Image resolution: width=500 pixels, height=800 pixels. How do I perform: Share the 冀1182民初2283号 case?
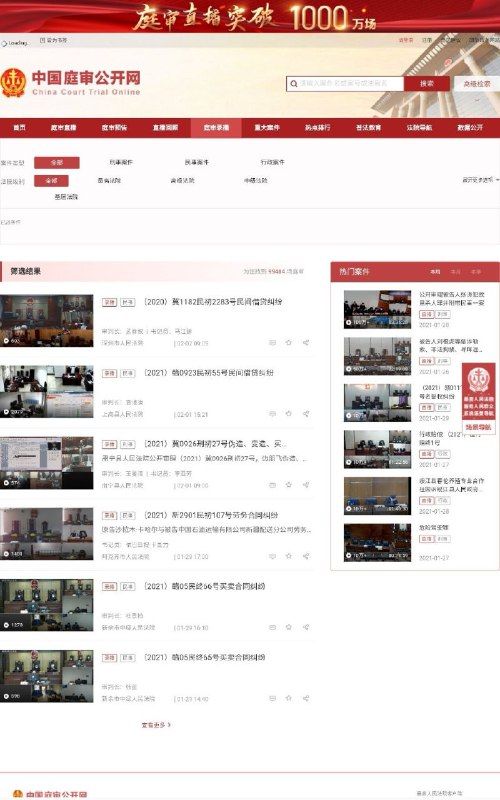point(306,342)
